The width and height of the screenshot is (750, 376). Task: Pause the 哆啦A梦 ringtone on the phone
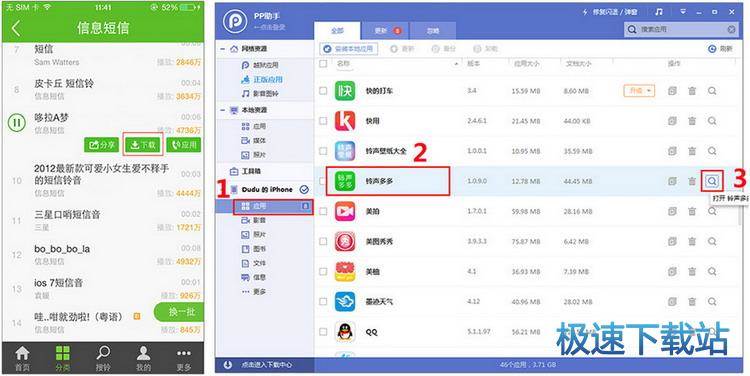17,123
